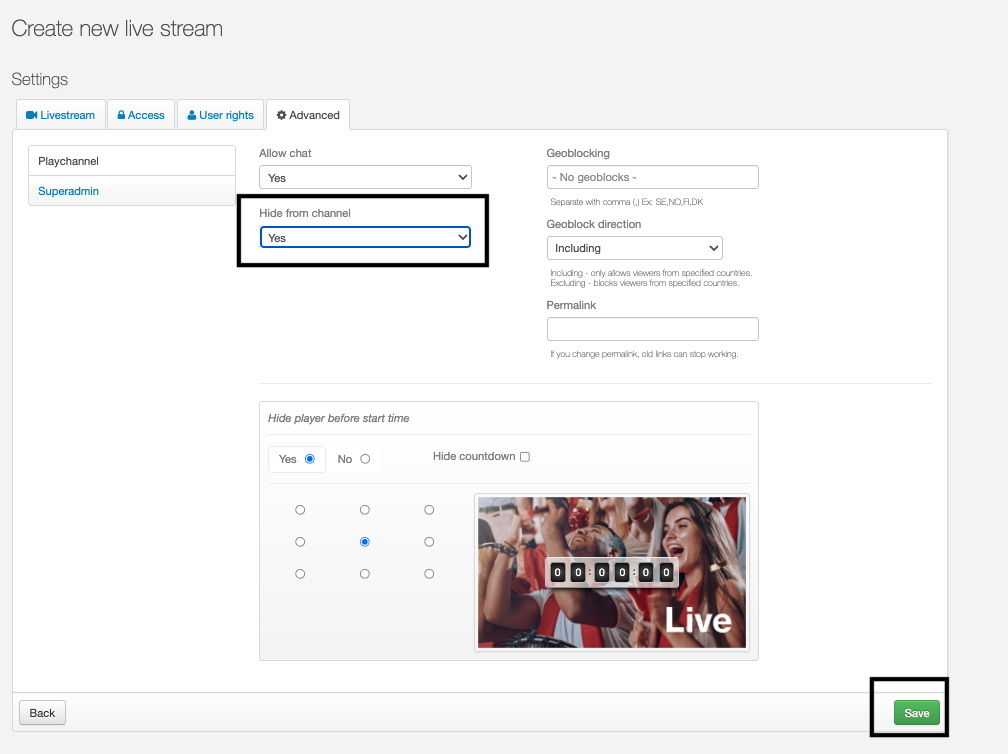The height and width of the screenshot is (754, 1008).
Task: Click the Geoblocking input field
Action: point(652,177)
